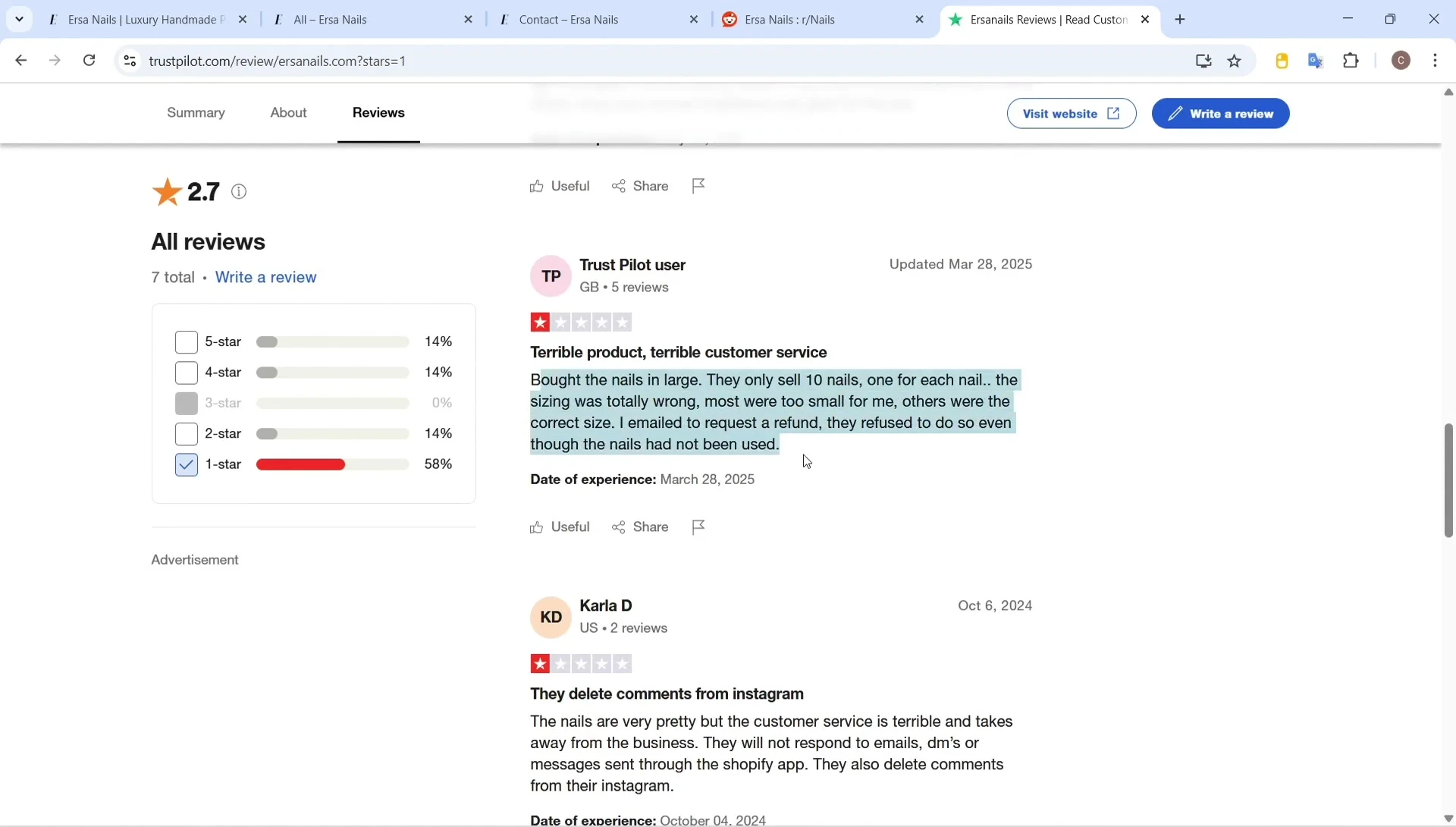Click the page vertical scrollbar thumb
This screenshot has width=1456, height=827.
coord(1448,480)
